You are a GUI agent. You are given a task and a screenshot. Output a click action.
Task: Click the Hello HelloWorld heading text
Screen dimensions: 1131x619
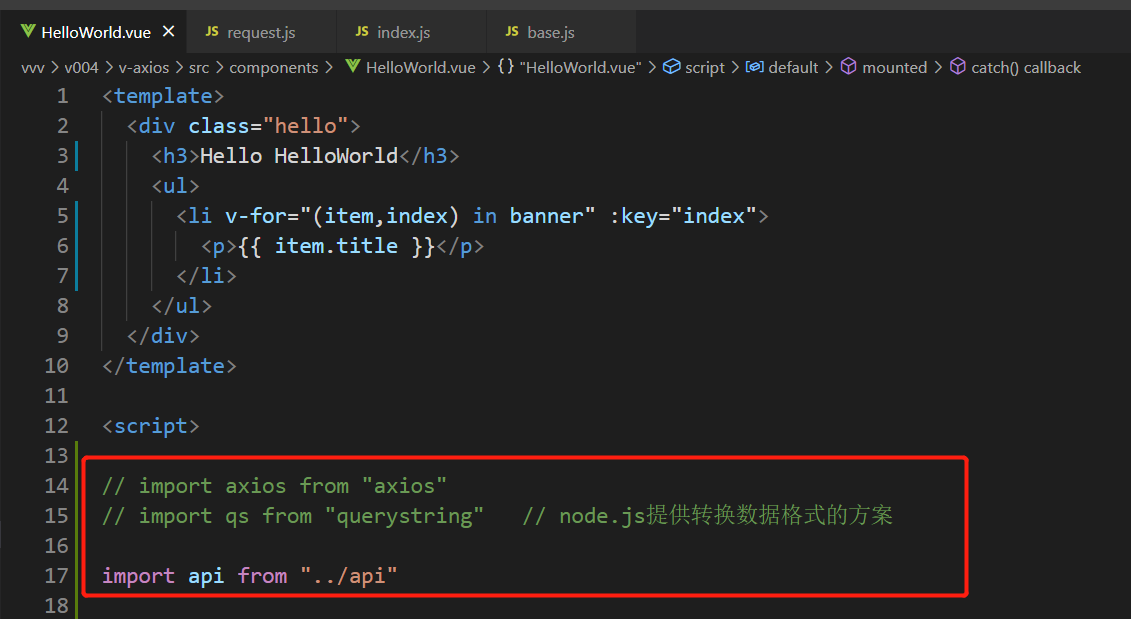(x=299, y=156)
